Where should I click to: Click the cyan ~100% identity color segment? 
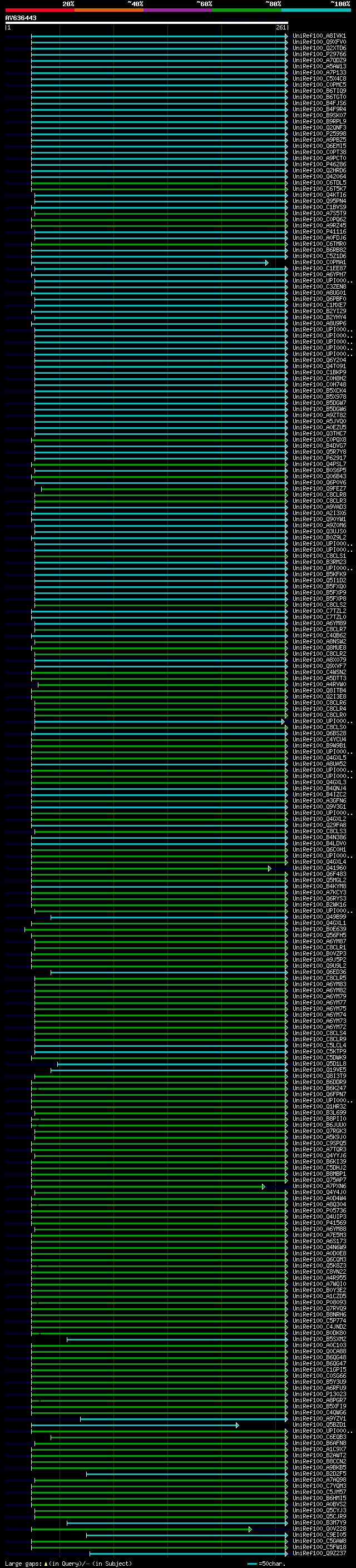click(x=316, y=10)
